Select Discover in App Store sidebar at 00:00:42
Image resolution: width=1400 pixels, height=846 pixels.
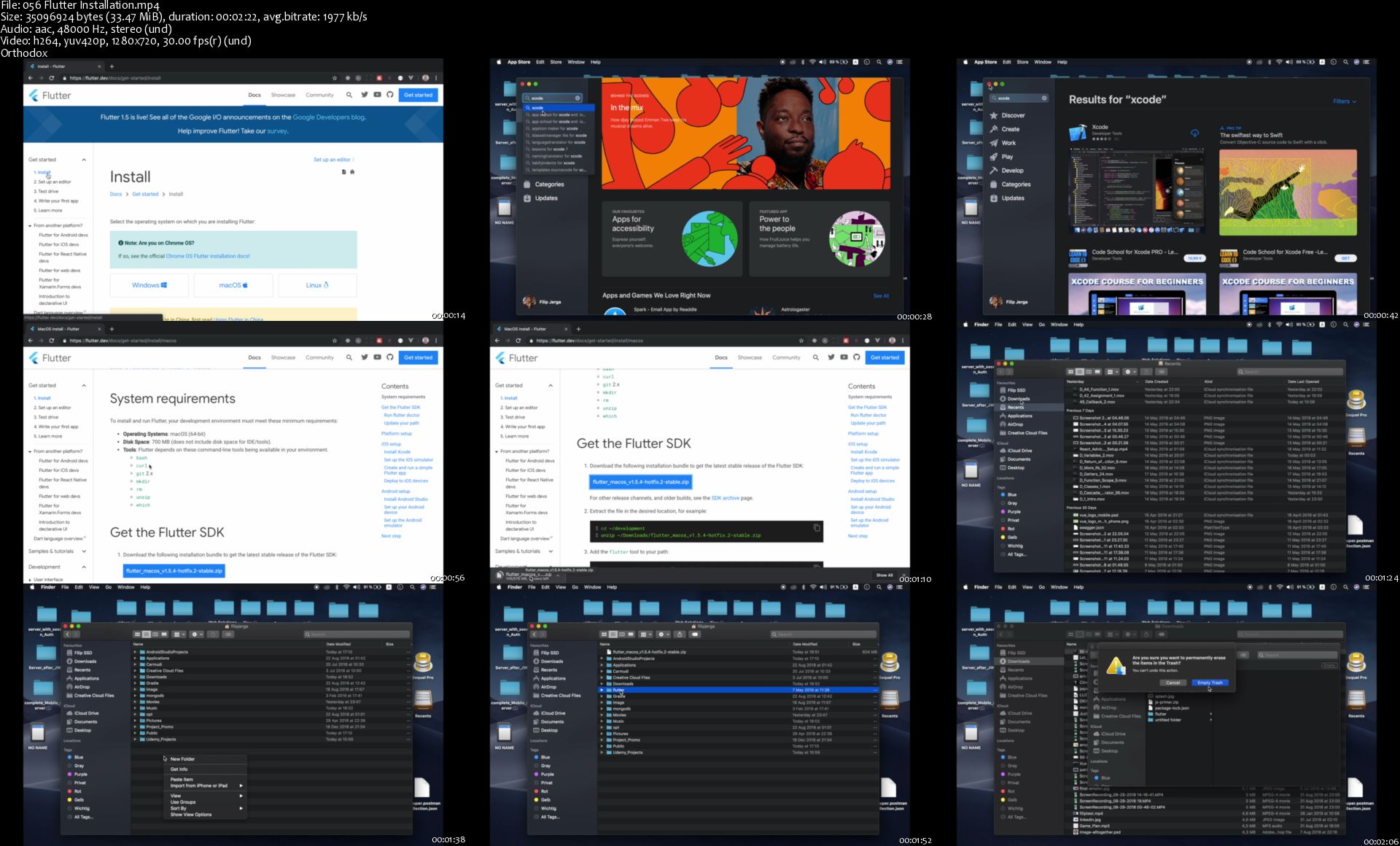coord(1007,115)
